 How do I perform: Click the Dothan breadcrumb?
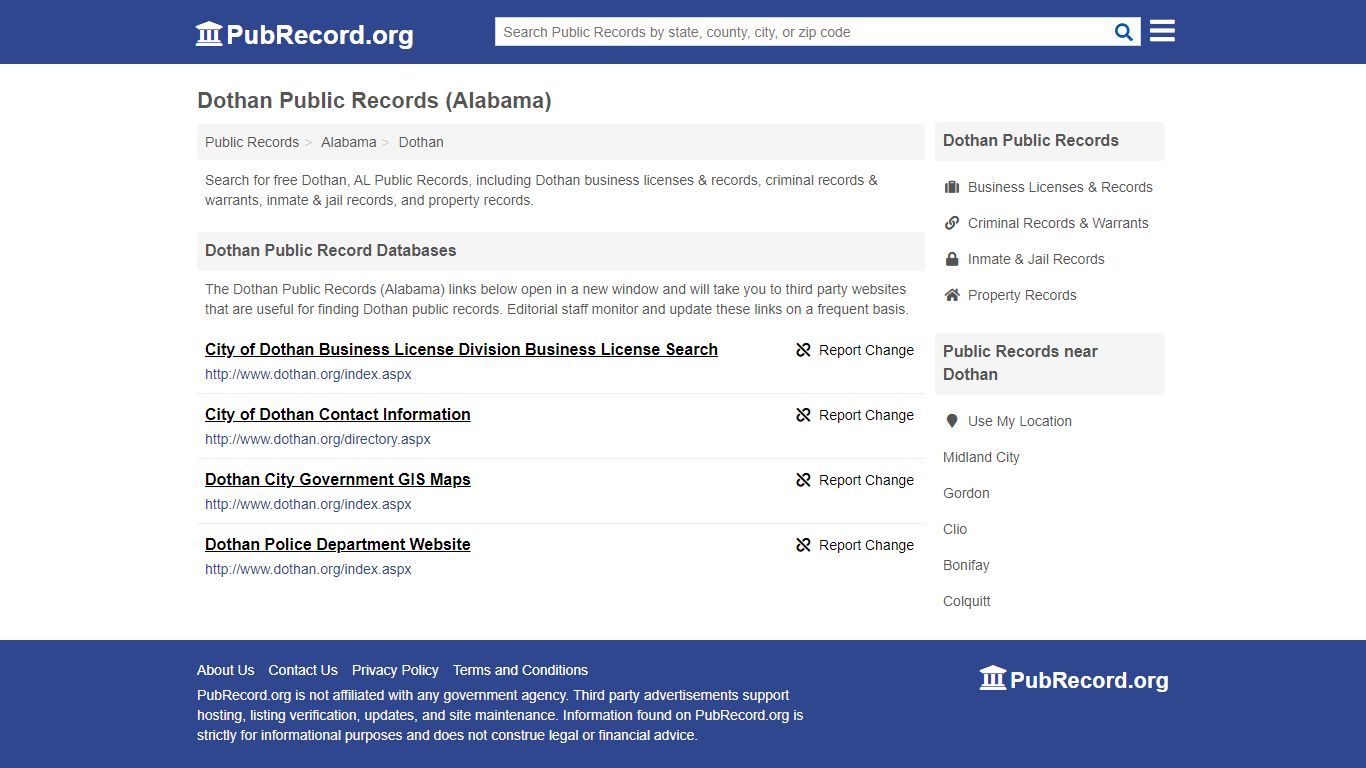pyautogui.click(x=421, y=142)
